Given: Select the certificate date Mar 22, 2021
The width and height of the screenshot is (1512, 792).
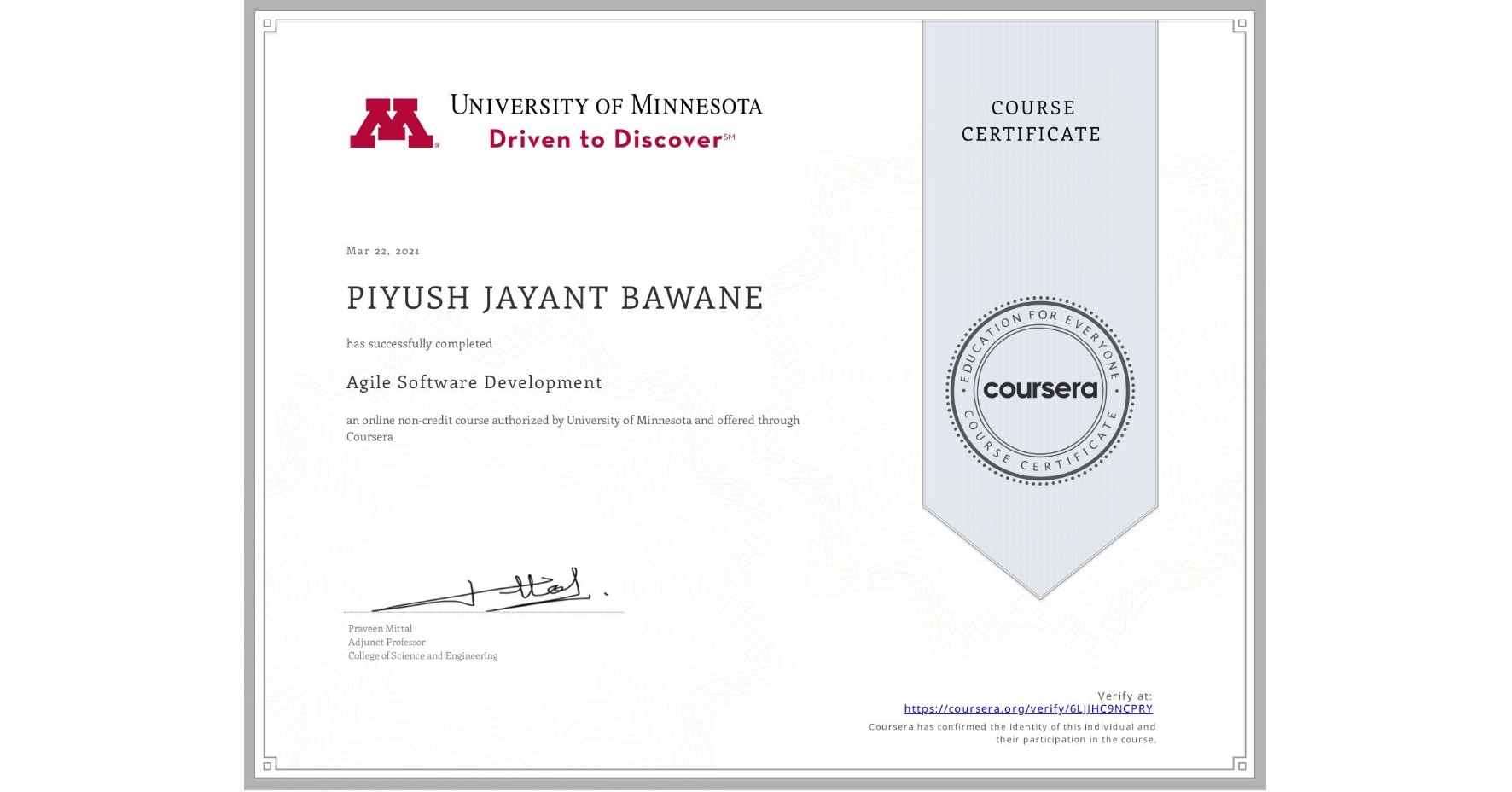Looking at the screenshot, I should (383, 251).
